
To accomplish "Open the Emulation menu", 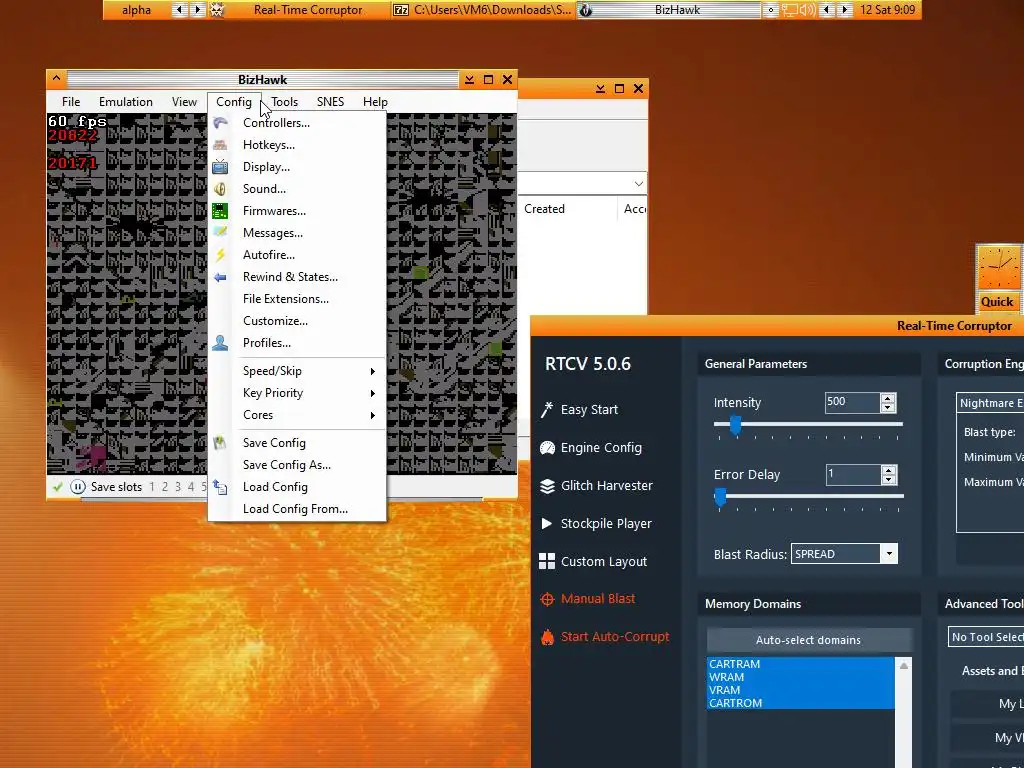I will 126,102.
